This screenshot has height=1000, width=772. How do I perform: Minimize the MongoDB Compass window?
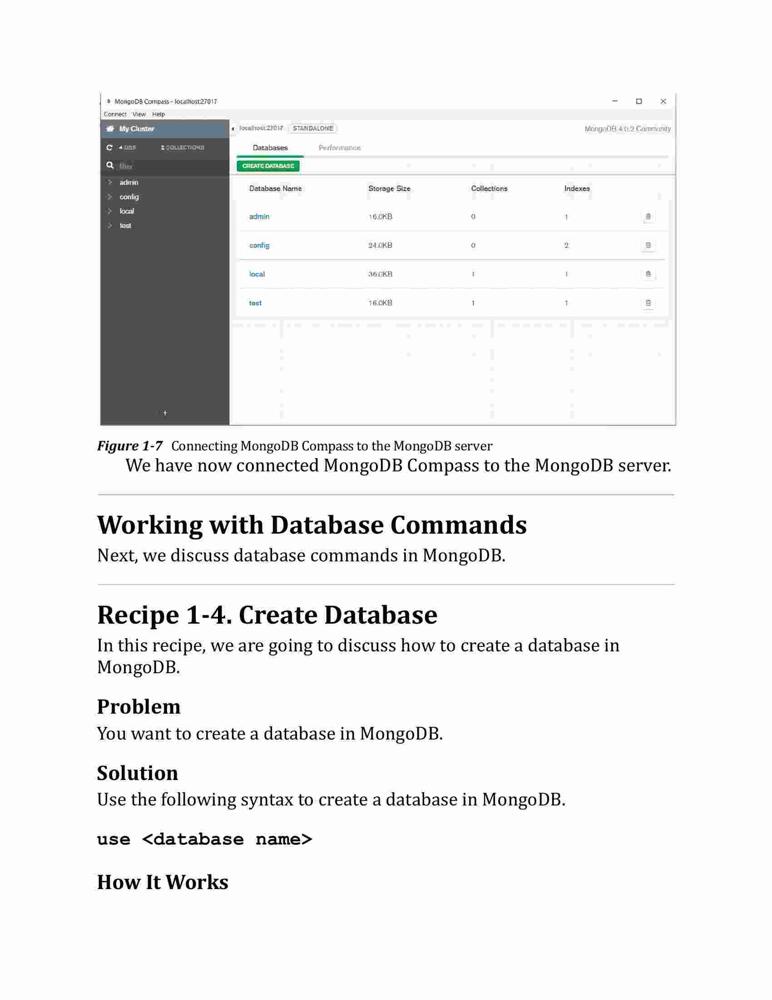(x=615, y=101)
